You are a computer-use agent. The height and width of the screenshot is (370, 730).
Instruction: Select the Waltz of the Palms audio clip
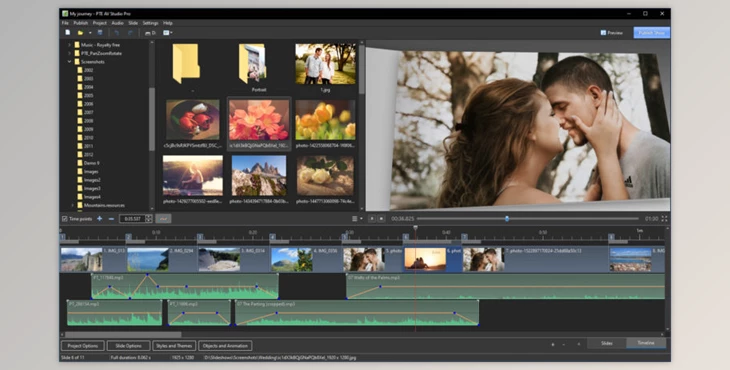point(506,286)
